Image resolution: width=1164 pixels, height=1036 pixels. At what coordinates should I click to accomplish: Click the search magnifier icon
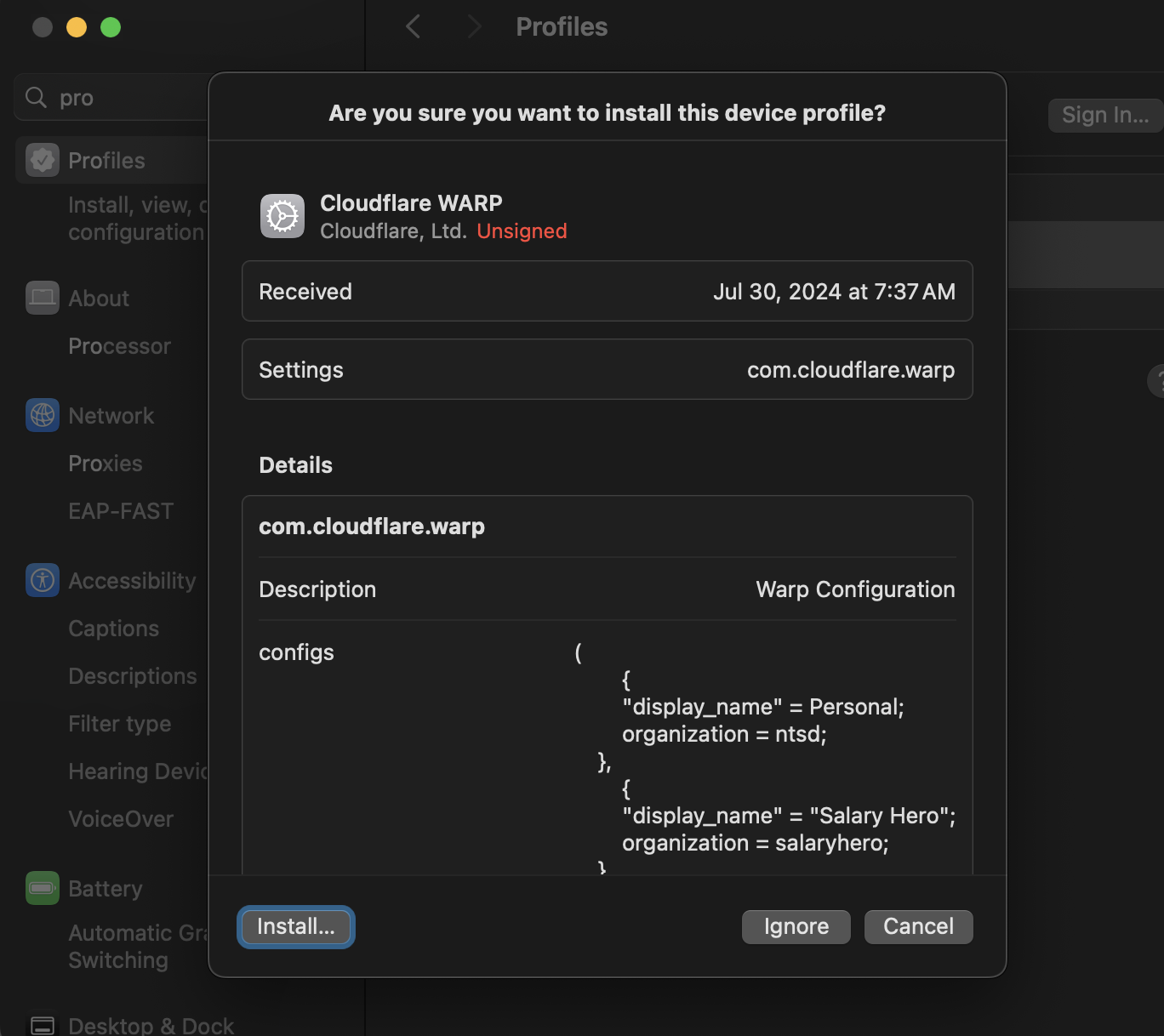pyautogui.click(x=35, y=97)
